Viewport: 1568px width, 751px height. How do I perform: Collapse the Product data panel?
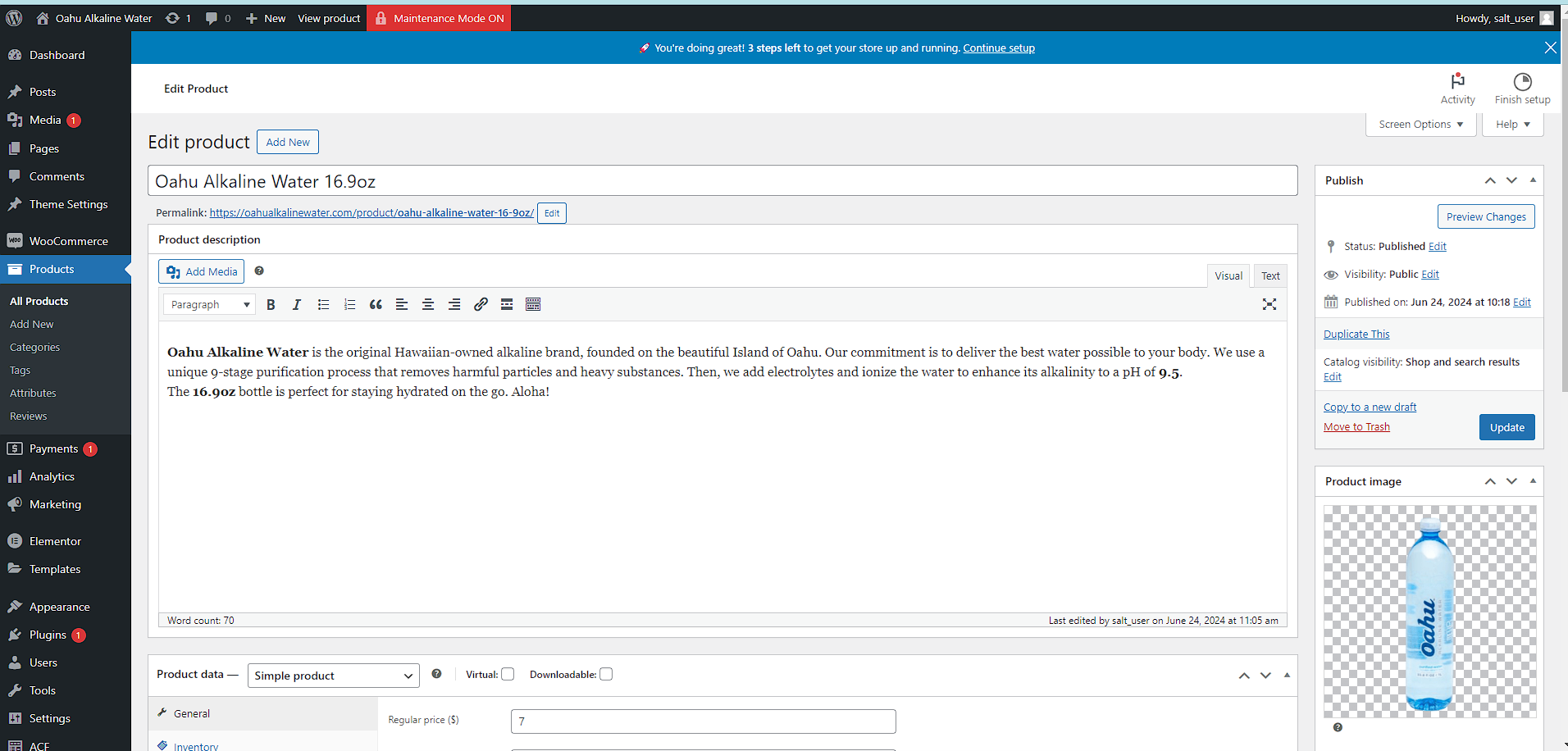1287,676
